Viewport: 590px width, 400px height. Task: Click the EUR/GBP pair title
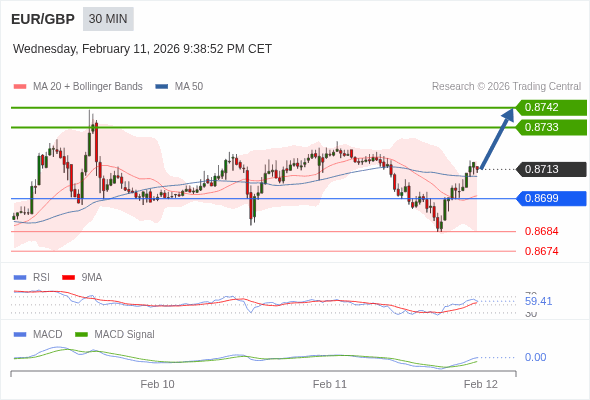pos(43,19)
